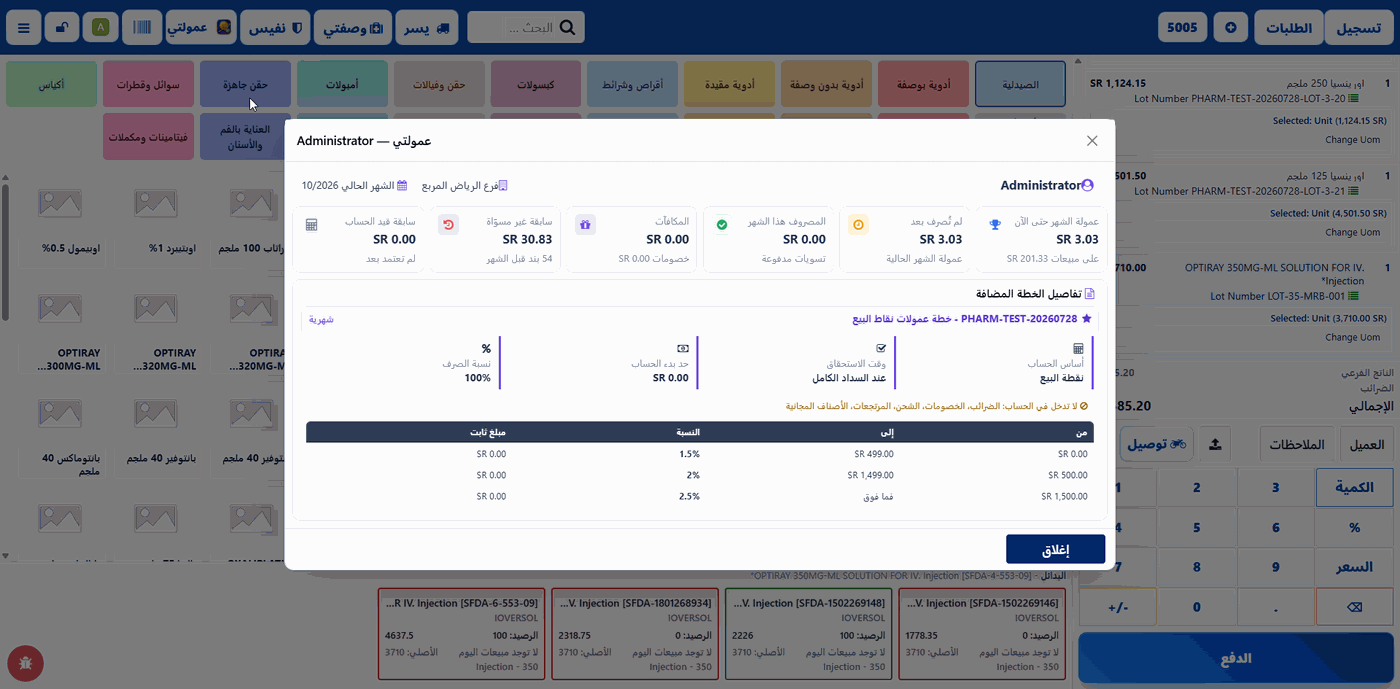Click the plus new order button
This screenshot has height=689, width=1400.
(x=1231, y=27)
